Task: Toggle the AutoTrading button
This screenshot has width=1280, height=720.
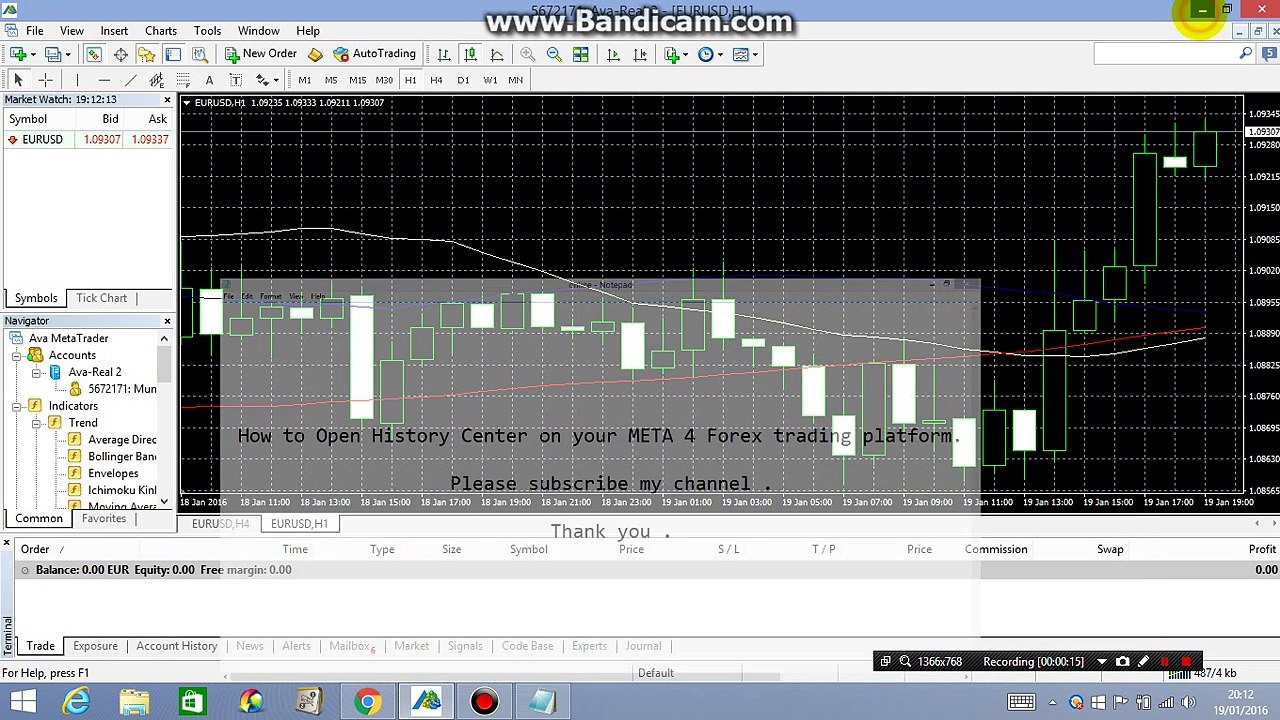Action: tap(375, 54)
